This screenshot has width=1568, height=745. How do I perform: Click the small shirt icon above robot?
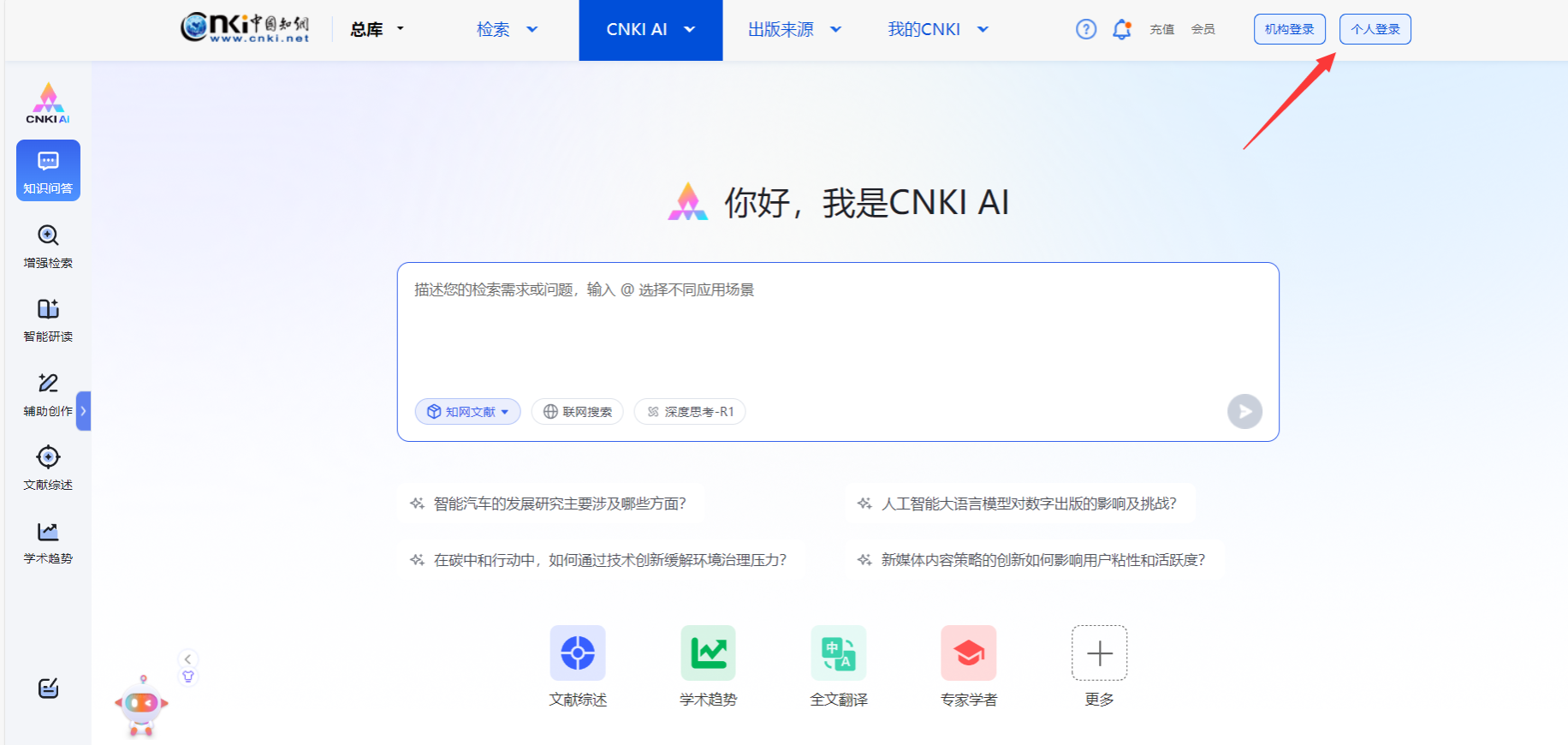tap(188, 676)
